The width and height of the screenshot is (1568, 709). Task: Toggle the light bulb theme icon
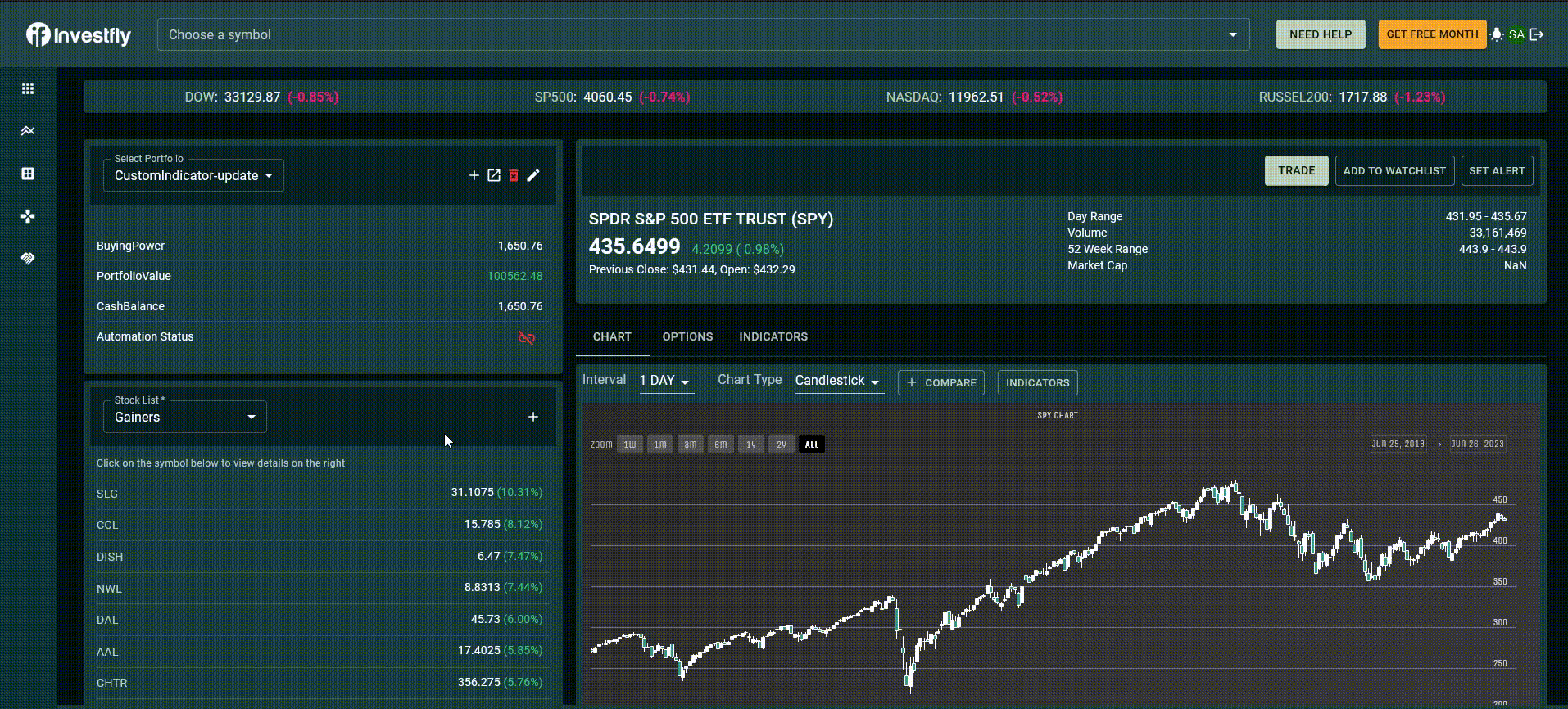click(x=1497, y=34)
